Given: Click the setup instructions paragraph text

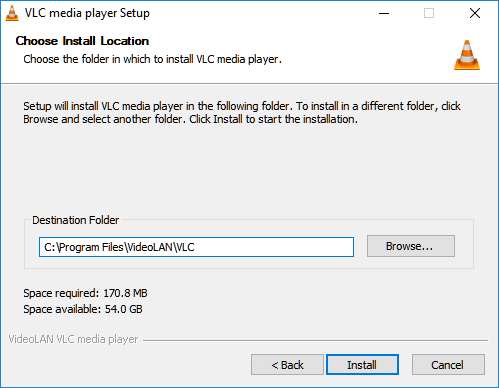Looking at the screenshot, I should (x=242, y=112).
